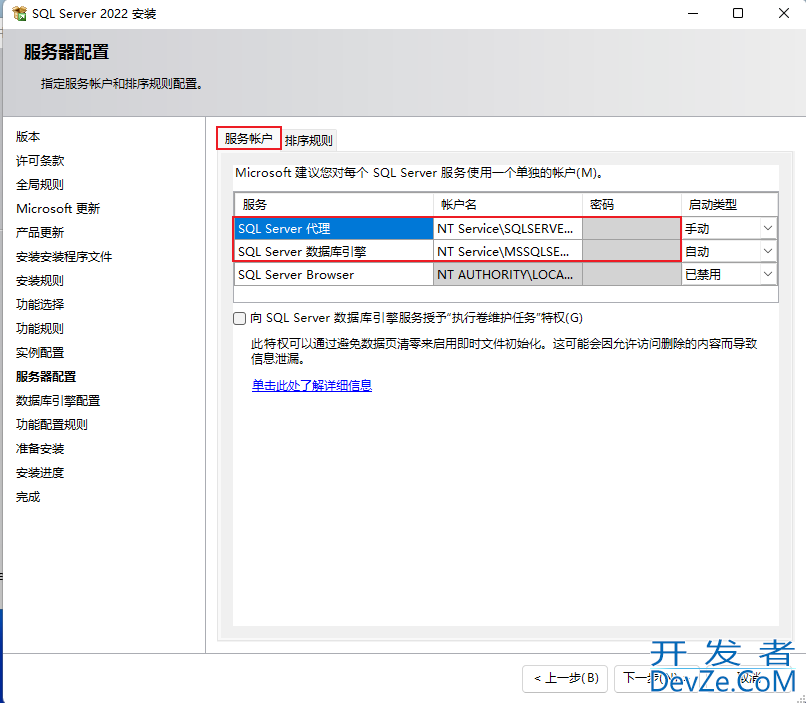The image size is (806, 703).
Task: Minimize the SQL Server 2022 安装 window
Action: pos(693,13)
